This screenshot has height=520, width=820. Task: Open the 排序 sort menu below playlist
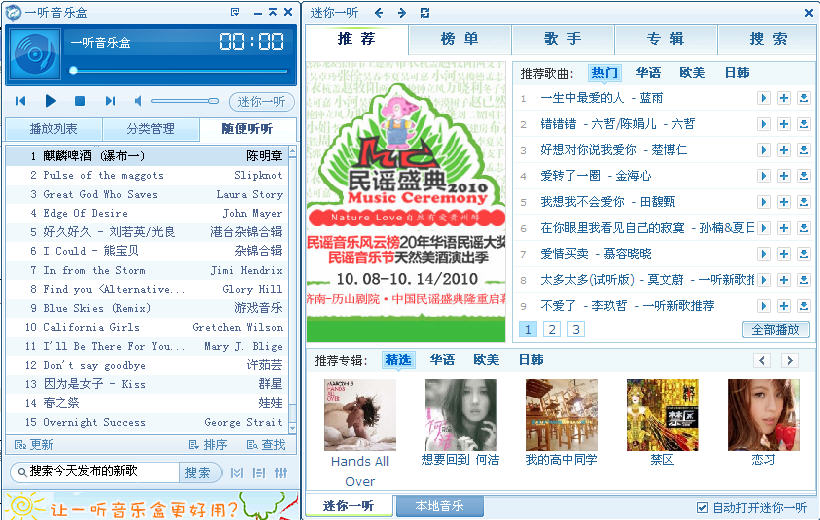(208, 445)
